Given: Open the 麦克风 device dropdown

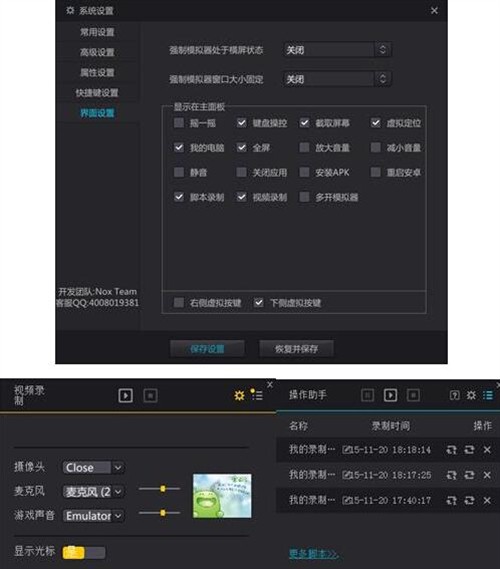Looking at the screenshot, I should click(x=94, y=492).
